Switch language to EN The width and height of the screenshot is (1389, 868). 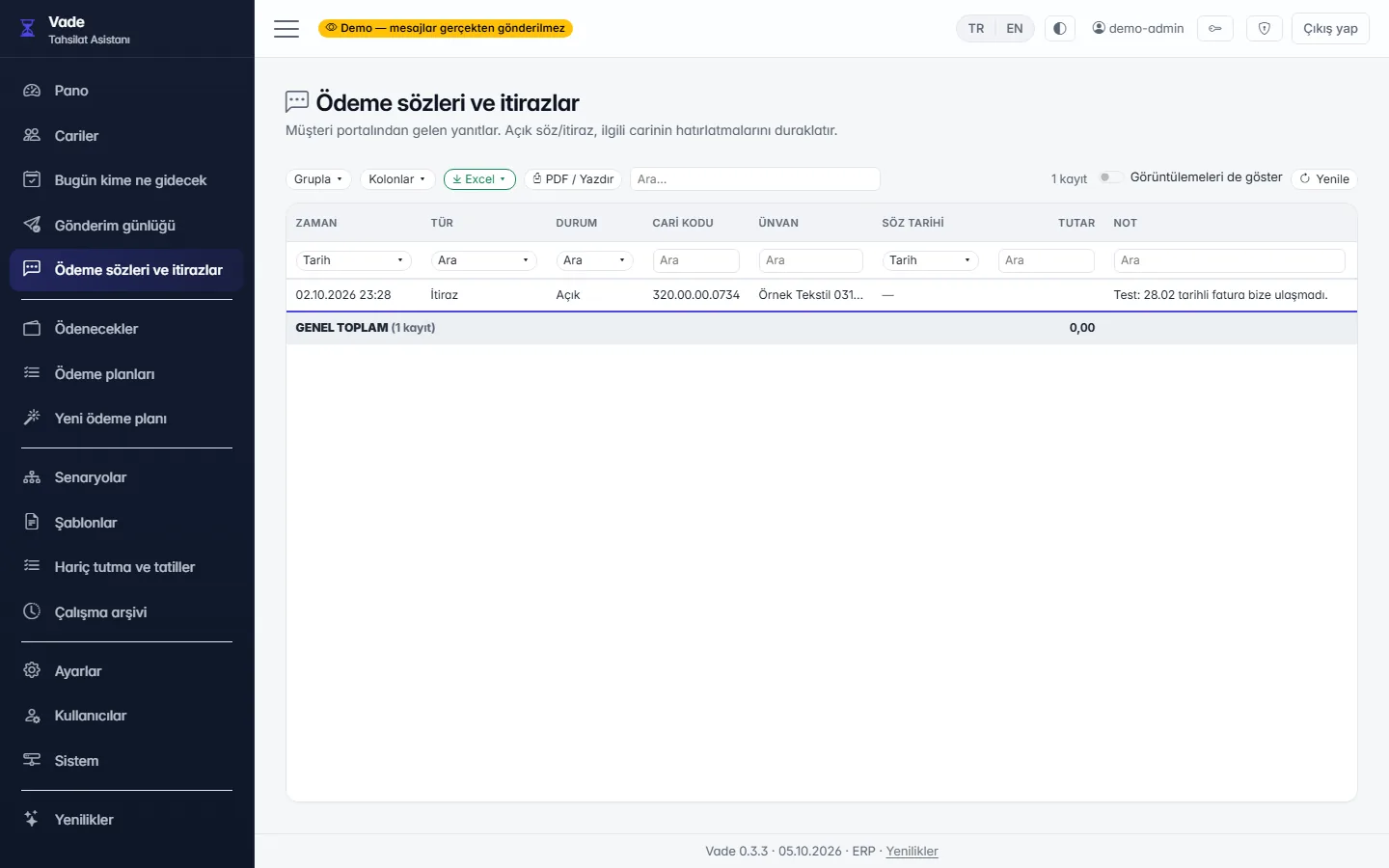click(1015, 29)
